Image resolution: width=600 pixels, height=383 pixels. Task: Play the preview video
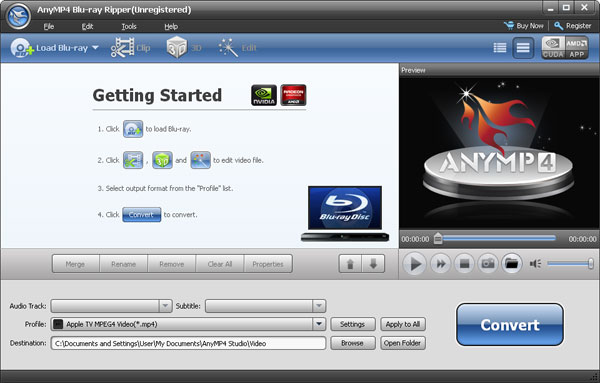coord(415,264)
